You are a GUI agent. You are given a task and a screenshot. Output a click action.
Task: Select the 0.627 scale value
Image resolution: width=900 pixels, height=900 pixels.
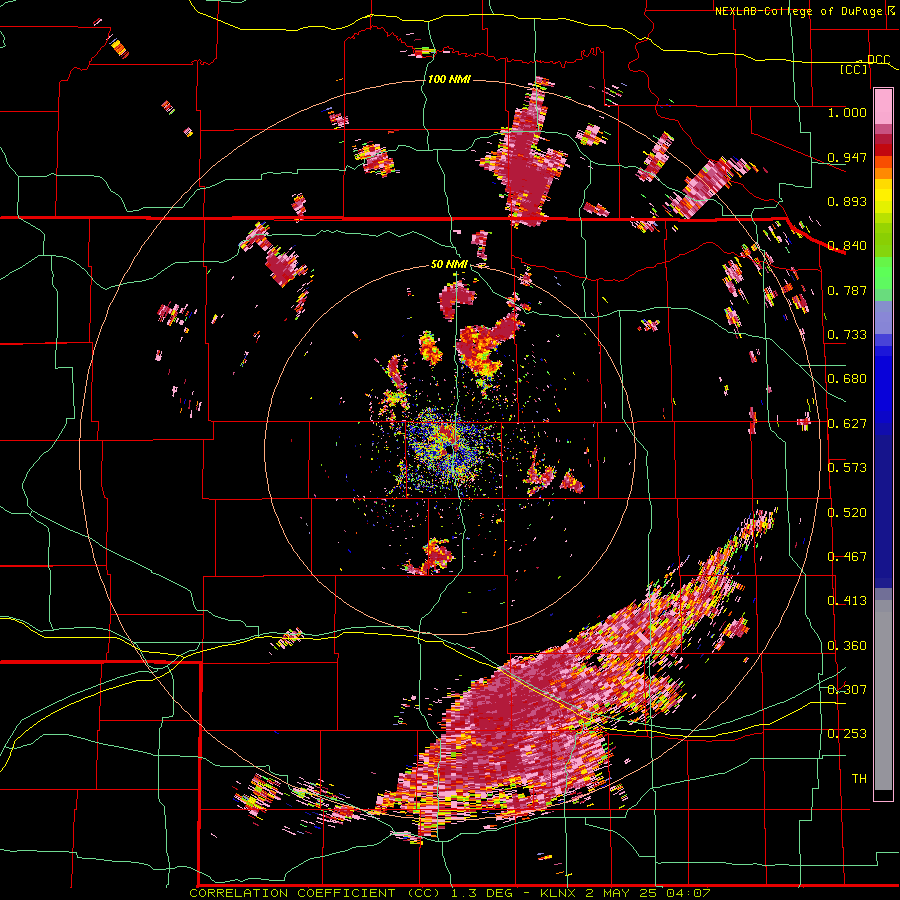tap(847, 424)
